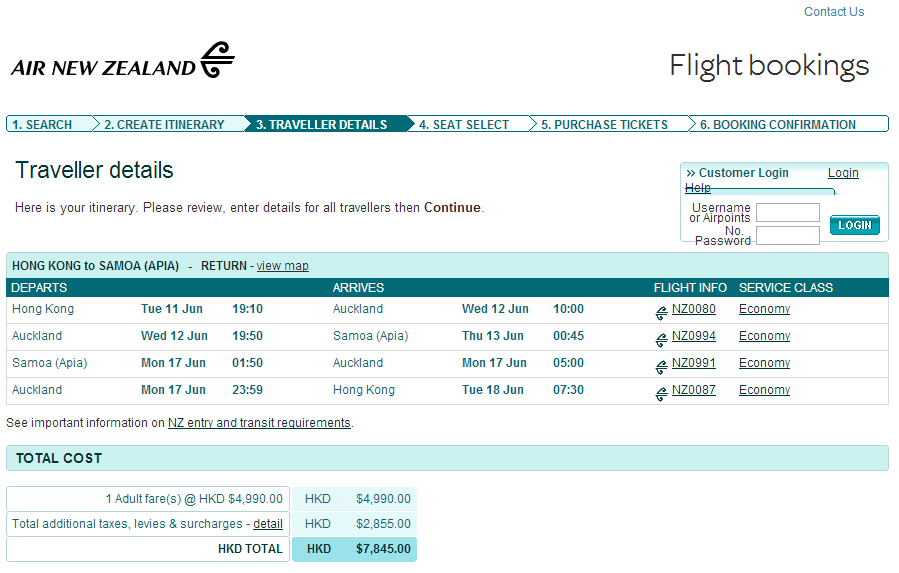
Task: Select the Create Itinerary step
Action: coord(164,125)
